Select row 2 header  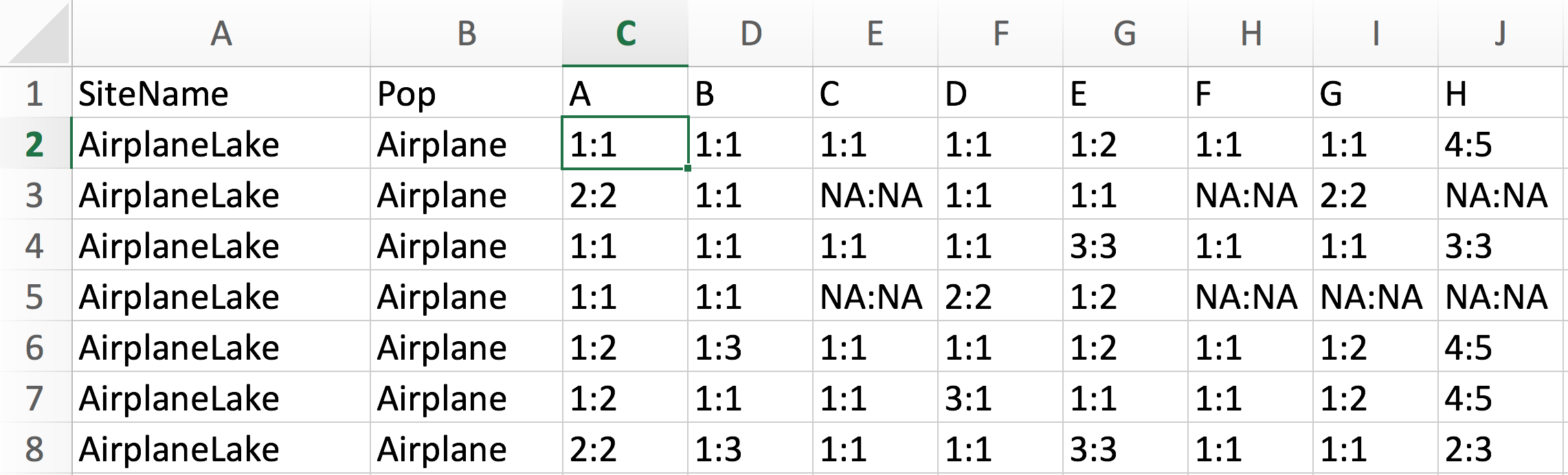click(x=34, y=144)
